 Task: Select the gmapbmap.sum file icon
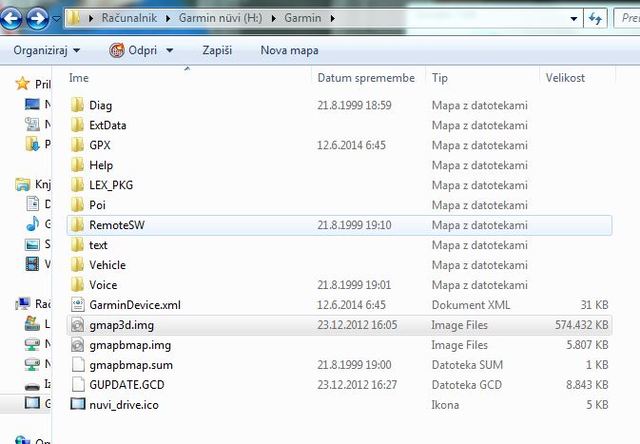pyautogui.click(x=78, y=365)
